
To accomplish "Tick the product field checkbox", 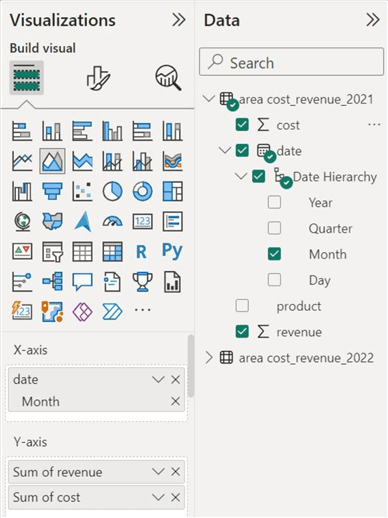I will point(242,306).
